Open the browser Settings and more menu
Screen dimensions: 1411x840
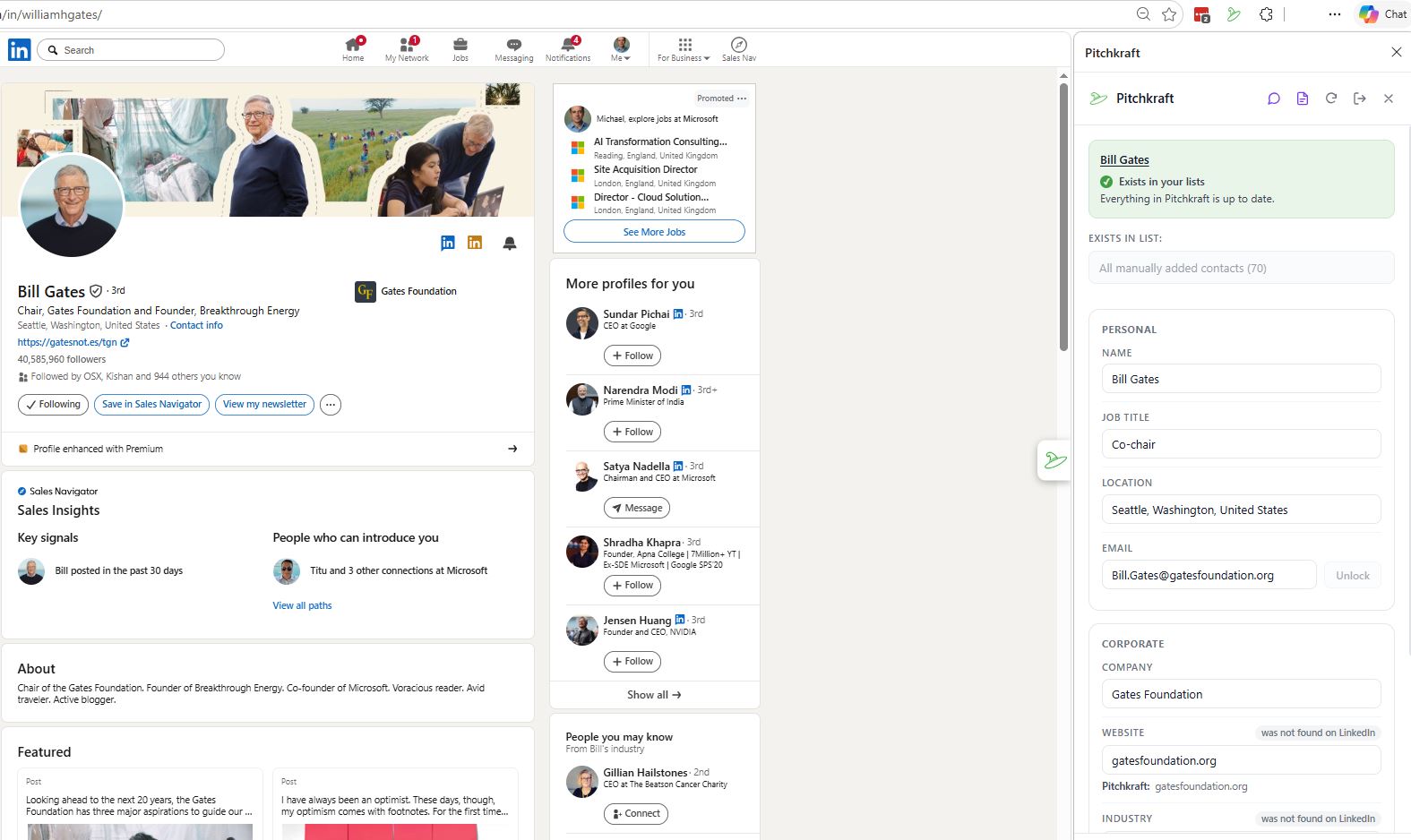click(1335, 14)
